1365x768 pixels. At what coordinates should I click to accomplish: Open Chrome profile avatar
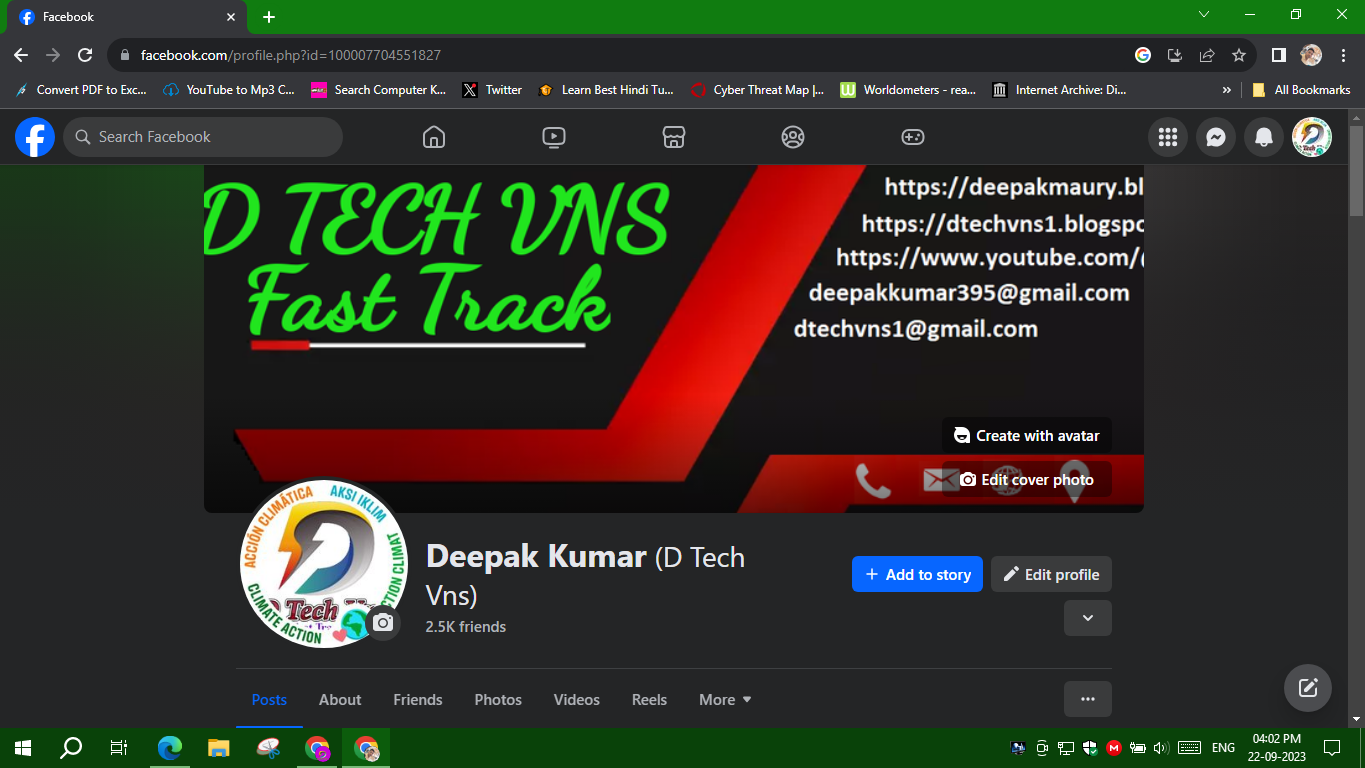pos(1311,55)
